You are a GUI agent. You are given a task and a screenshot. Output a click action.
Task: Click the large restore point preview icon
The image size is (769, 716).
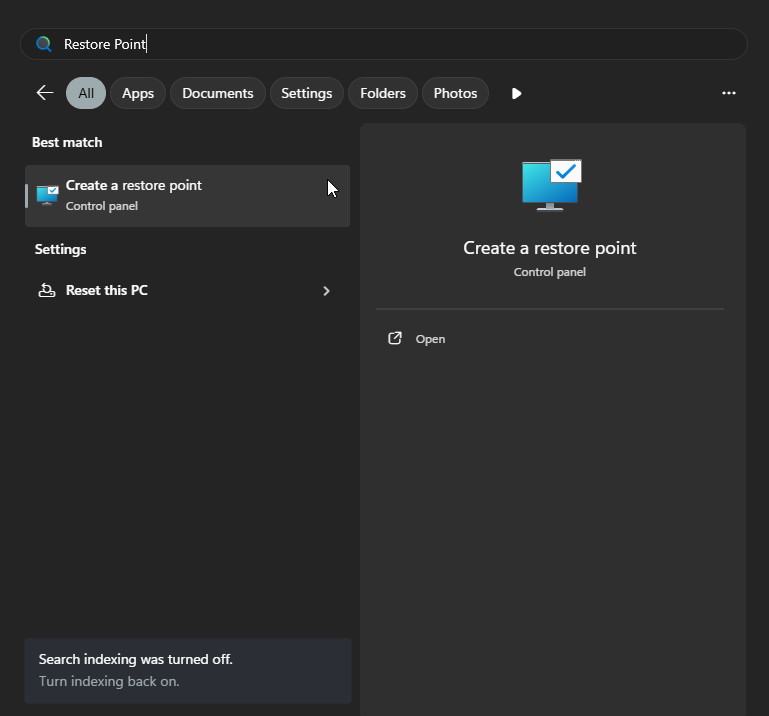(551, 185)
